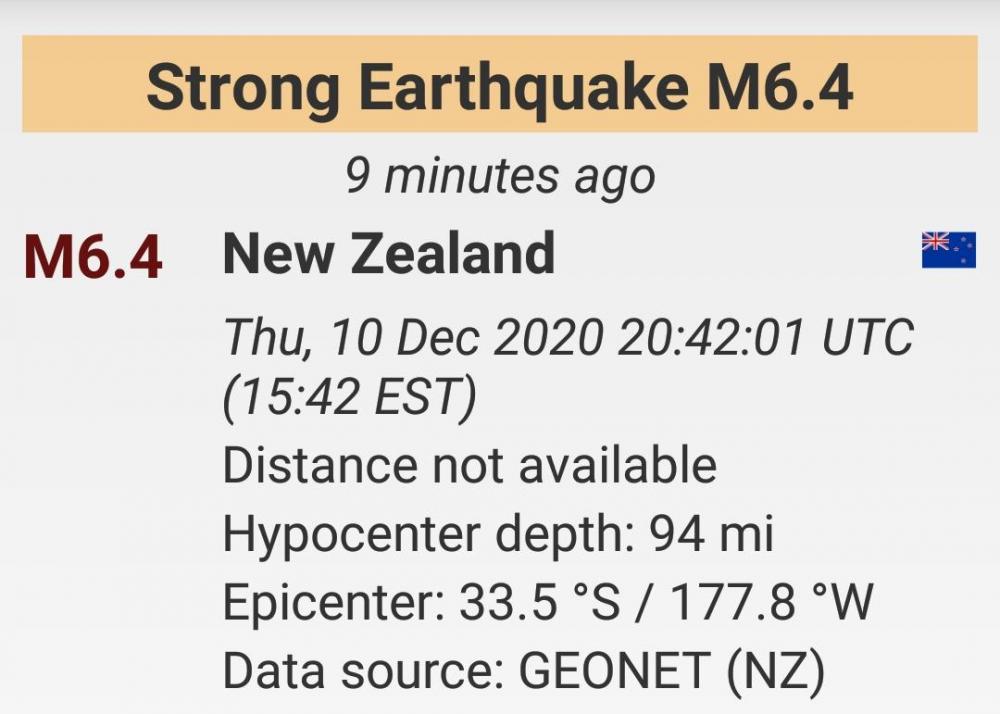Click the M6.4 text in the banner
This screenshot has height=714, width=1000.
(x=779, y=87)
